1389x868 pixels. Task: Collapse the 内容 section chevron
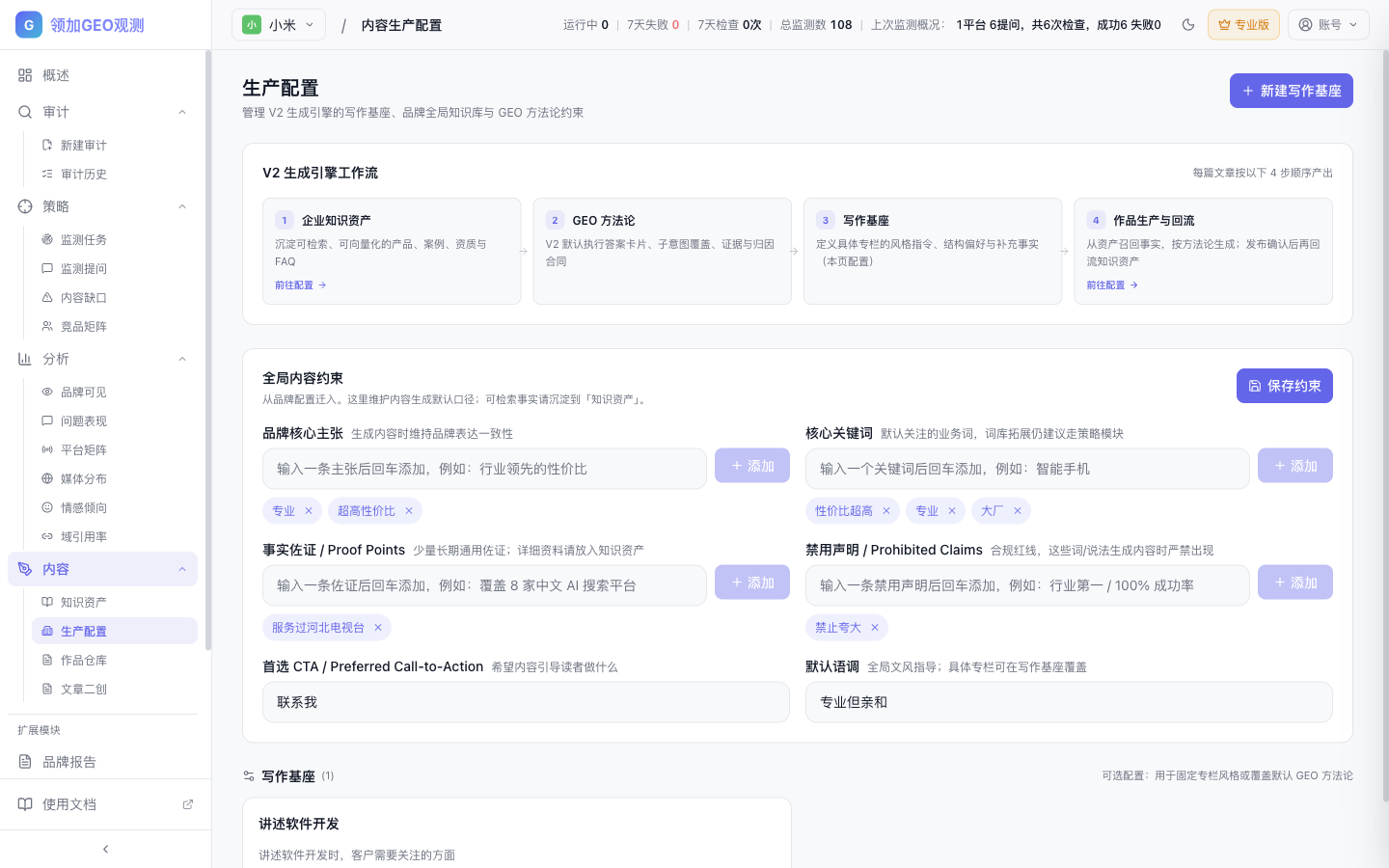[182, 569]
